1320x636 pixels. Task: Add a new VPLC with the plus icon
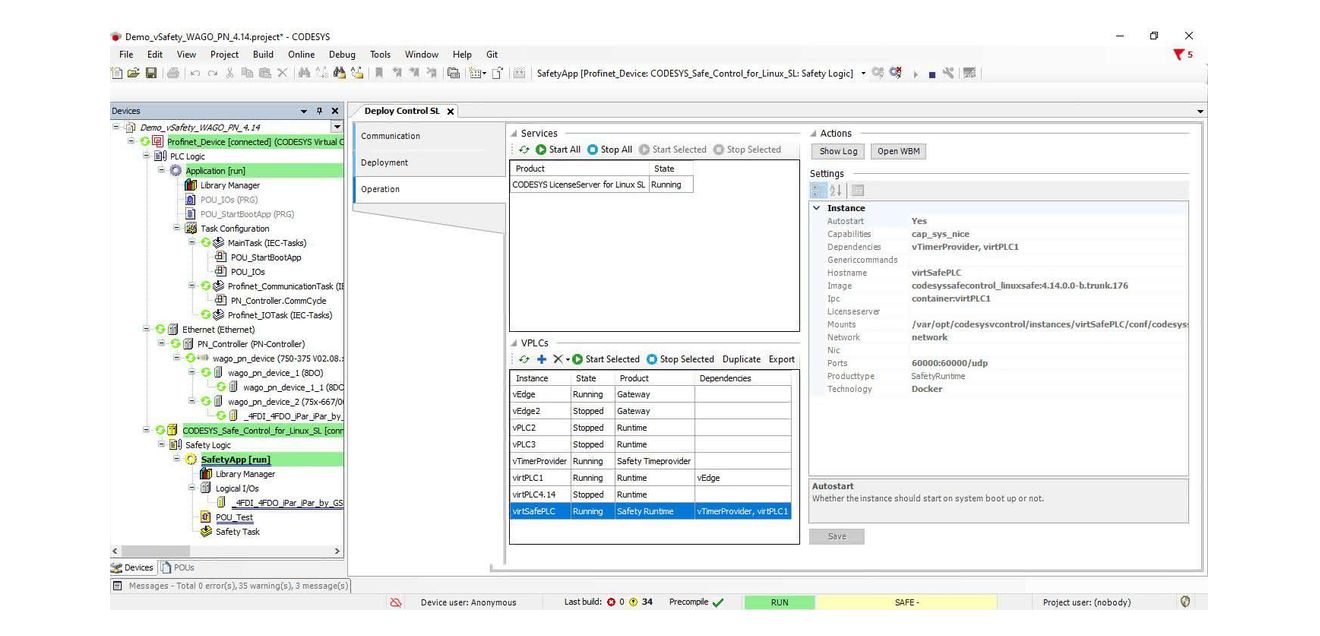click(542, 359)
